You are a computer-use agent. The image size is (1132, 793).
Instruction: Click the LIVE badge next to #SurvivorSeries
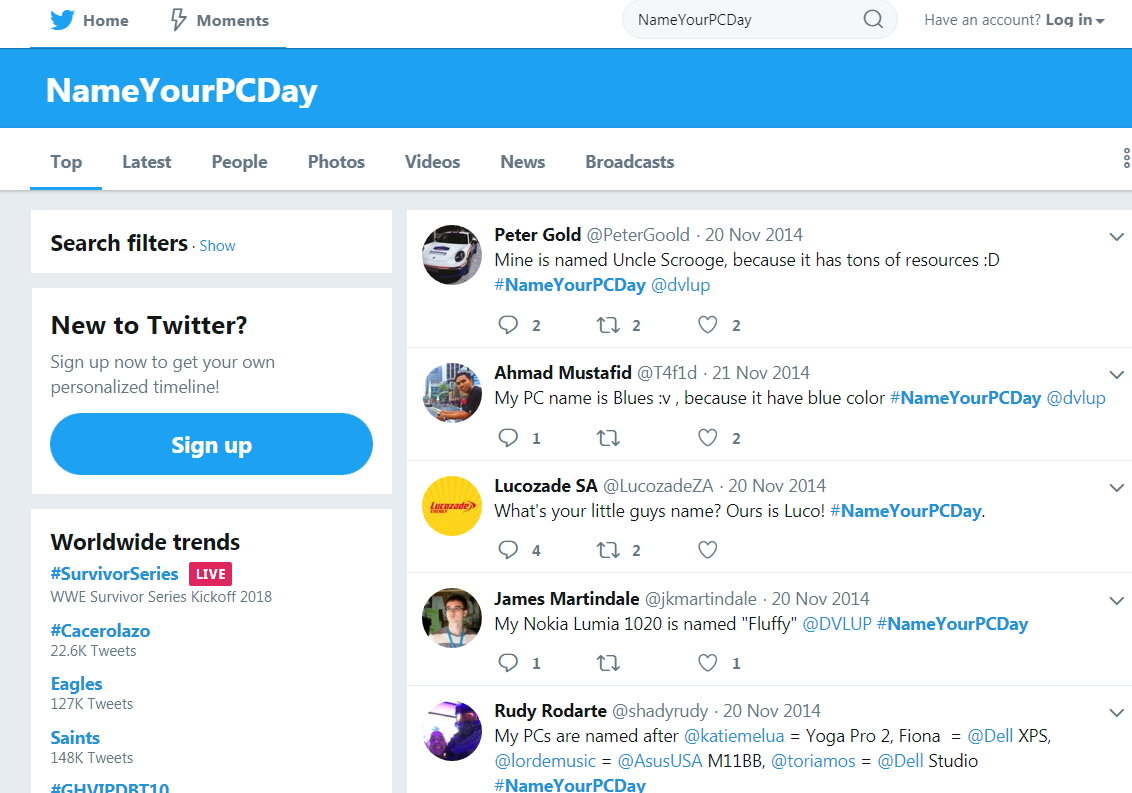[x=210, y=574]
